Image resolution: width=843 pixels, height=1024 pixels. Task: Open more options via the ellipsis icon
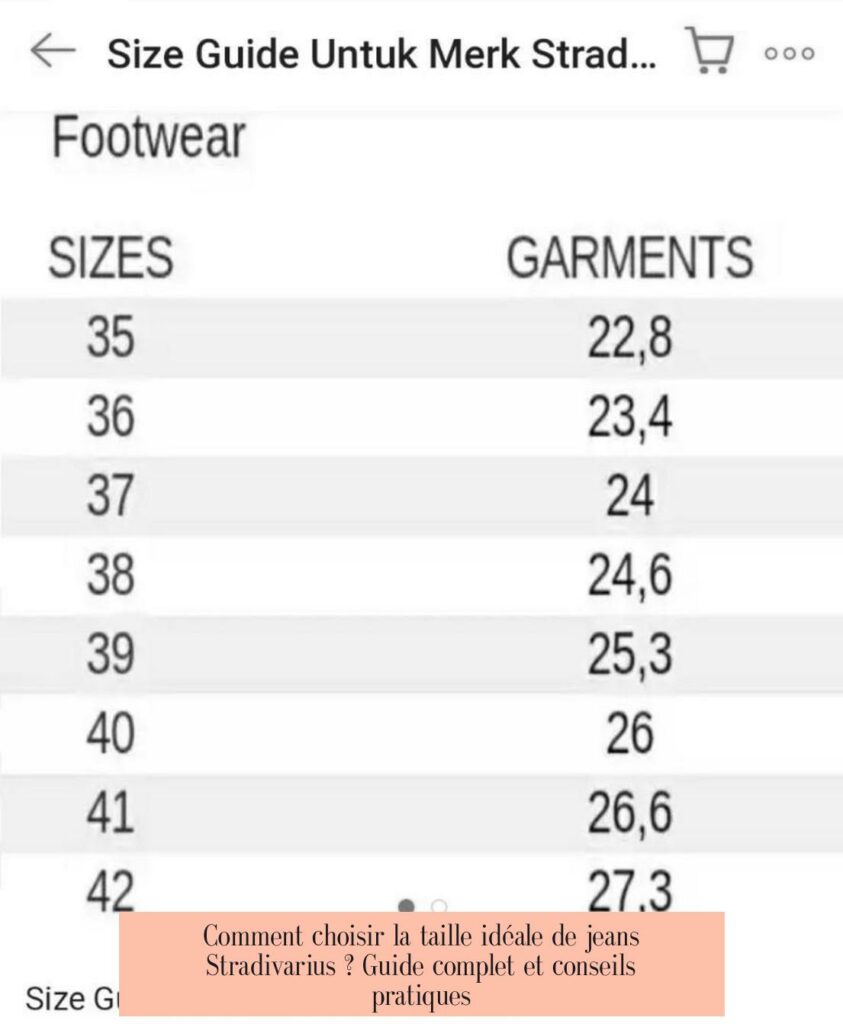[x=790, y=55]
